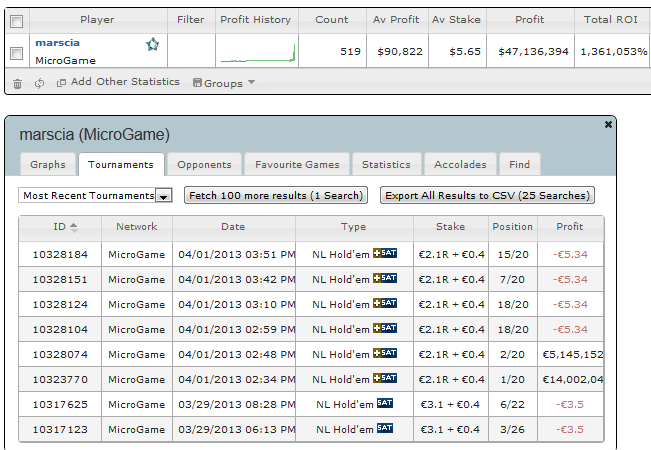This screenshot has width=651, height=450.
Task: Click the Date column header
Action: (x=233, y=227)
